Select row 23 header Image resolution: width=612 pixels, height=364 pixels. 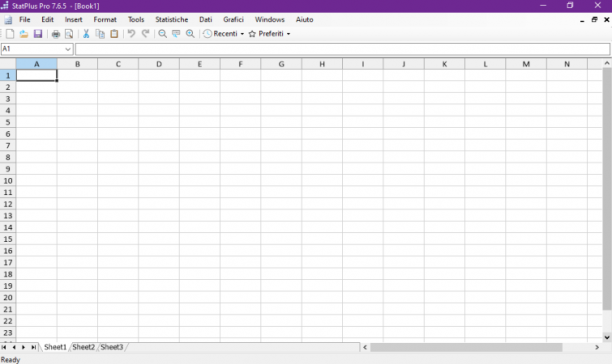[x=8, y=333]
